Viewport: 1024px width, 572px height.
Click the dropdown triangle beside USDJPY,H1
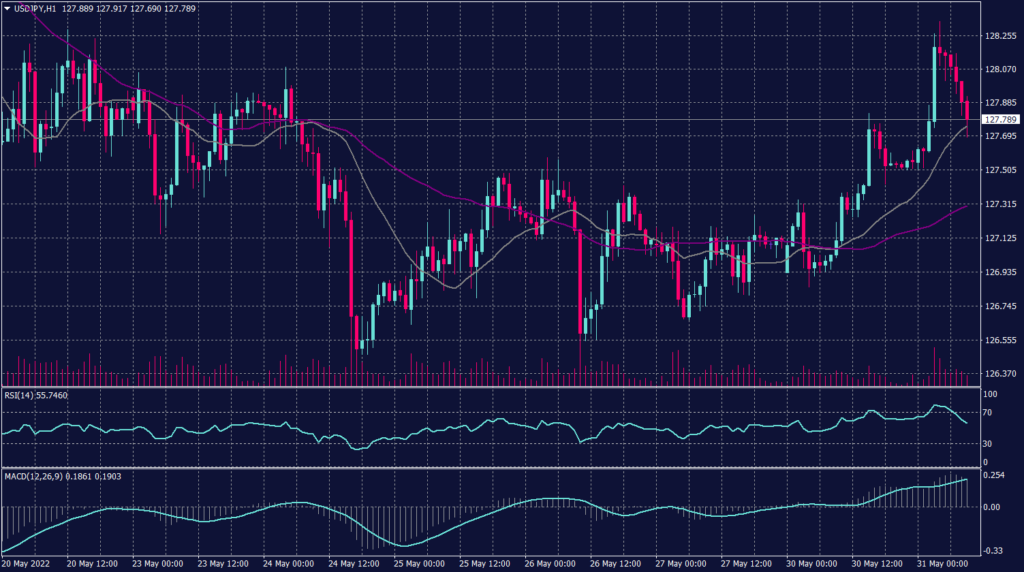click(7, 8)
